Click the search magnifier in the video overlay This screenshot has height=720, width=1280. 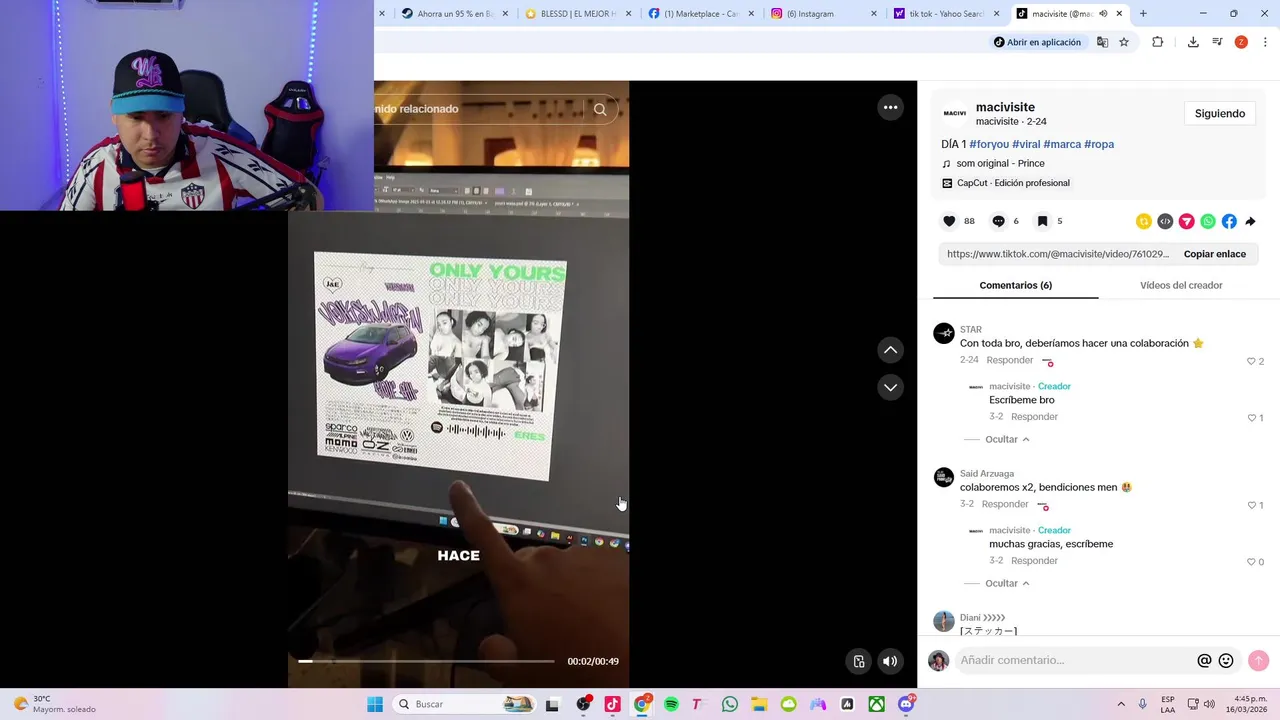(x=600, y=109)
